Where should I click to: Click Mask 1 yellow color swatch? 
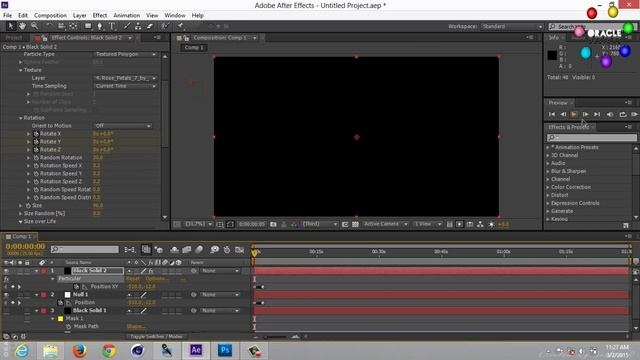coord(60,319)
